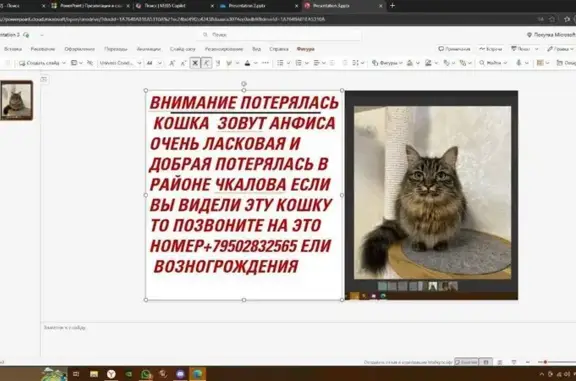Expand the Present button dropdown arrow
This screenshot has width=576, height=381.
point(536,49)
